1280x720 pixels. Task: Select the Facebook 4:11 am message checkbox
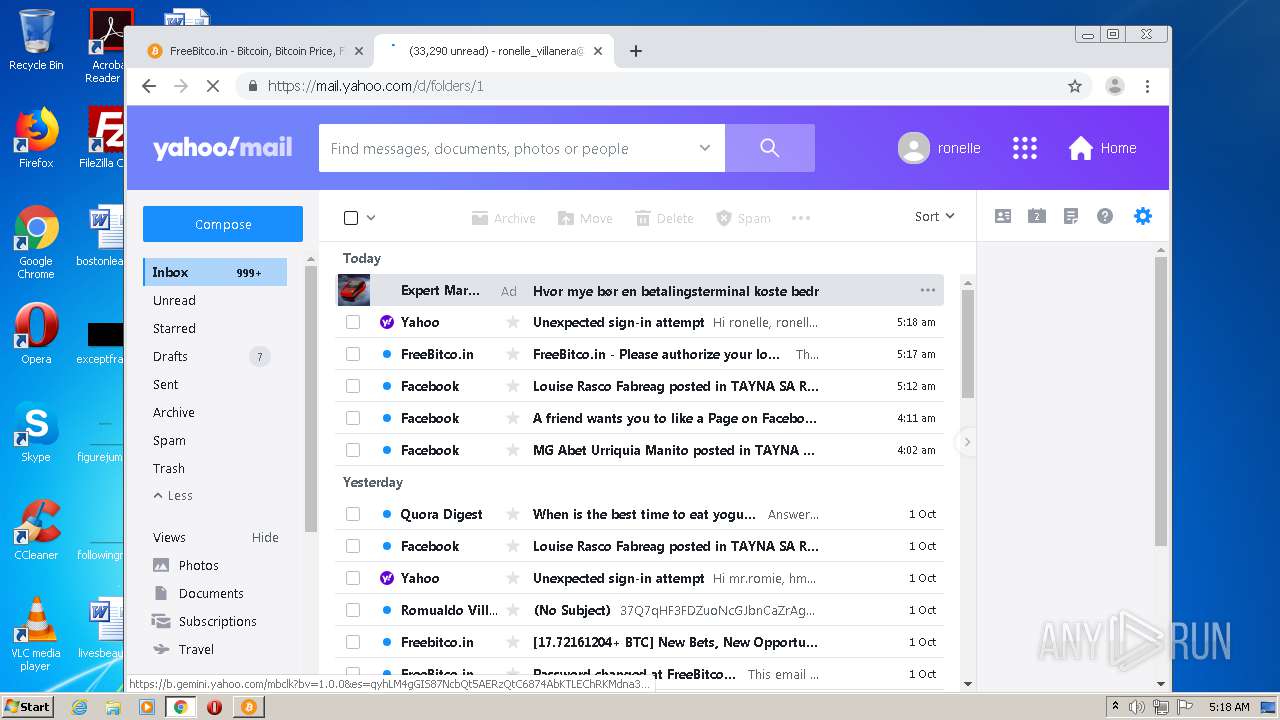click(353, 418)
